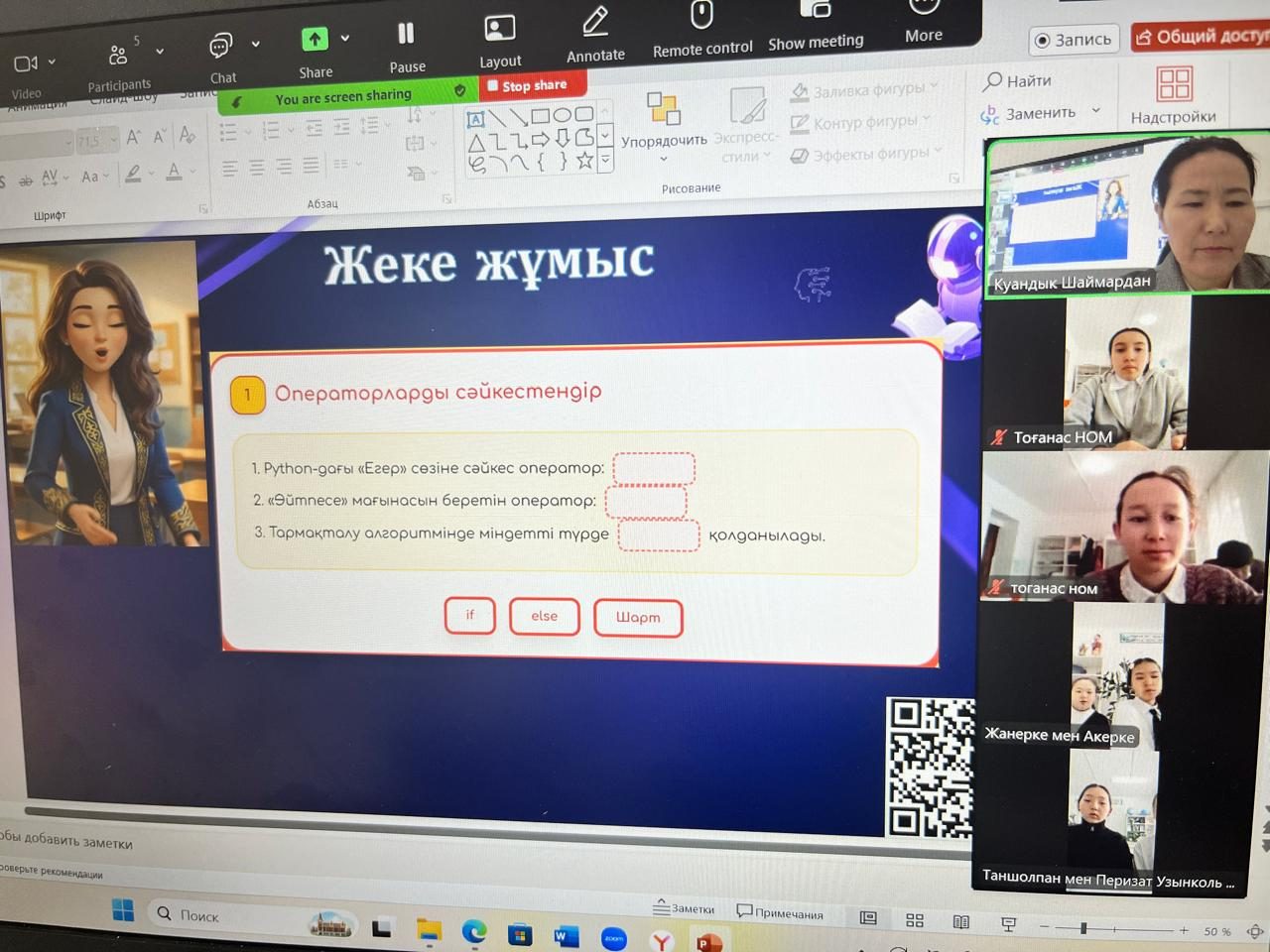This screenshot has height=952, width=1270.
Task: Open slide sorter view in status bar
Action: click(x=915, y=920)
